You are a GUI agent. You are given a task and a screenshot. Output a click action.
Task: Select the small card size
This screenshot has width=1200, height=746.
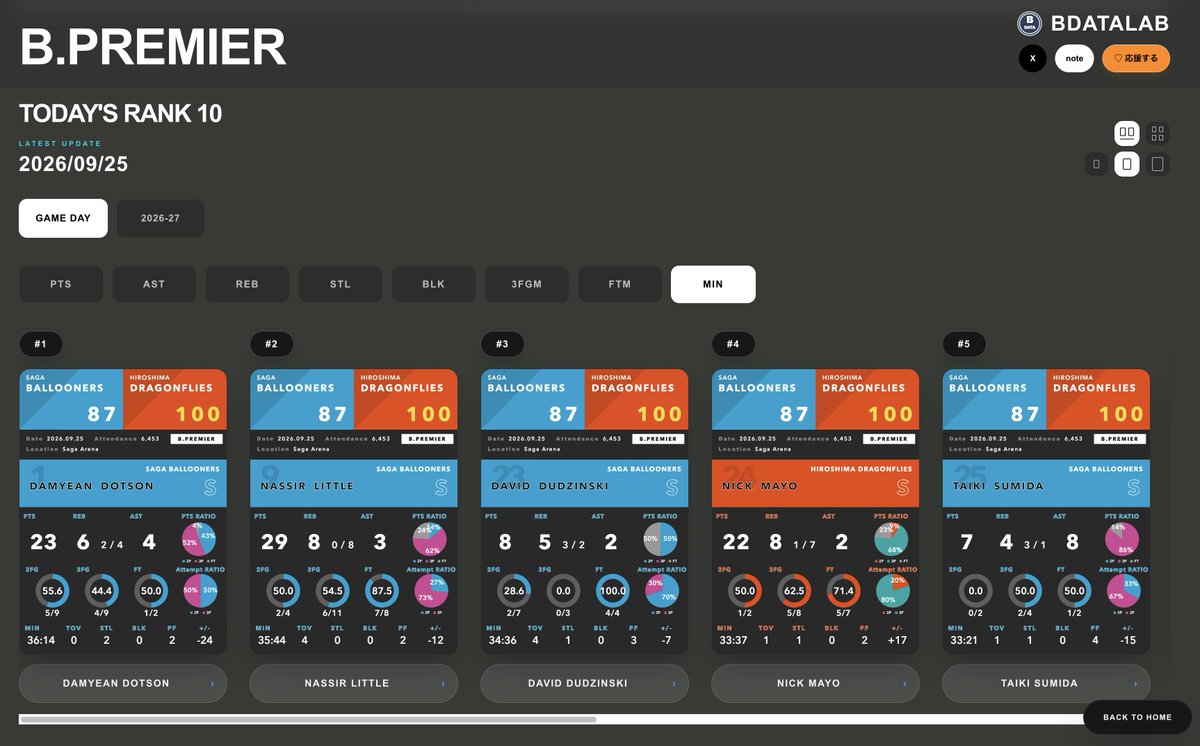click(1097, 164)
